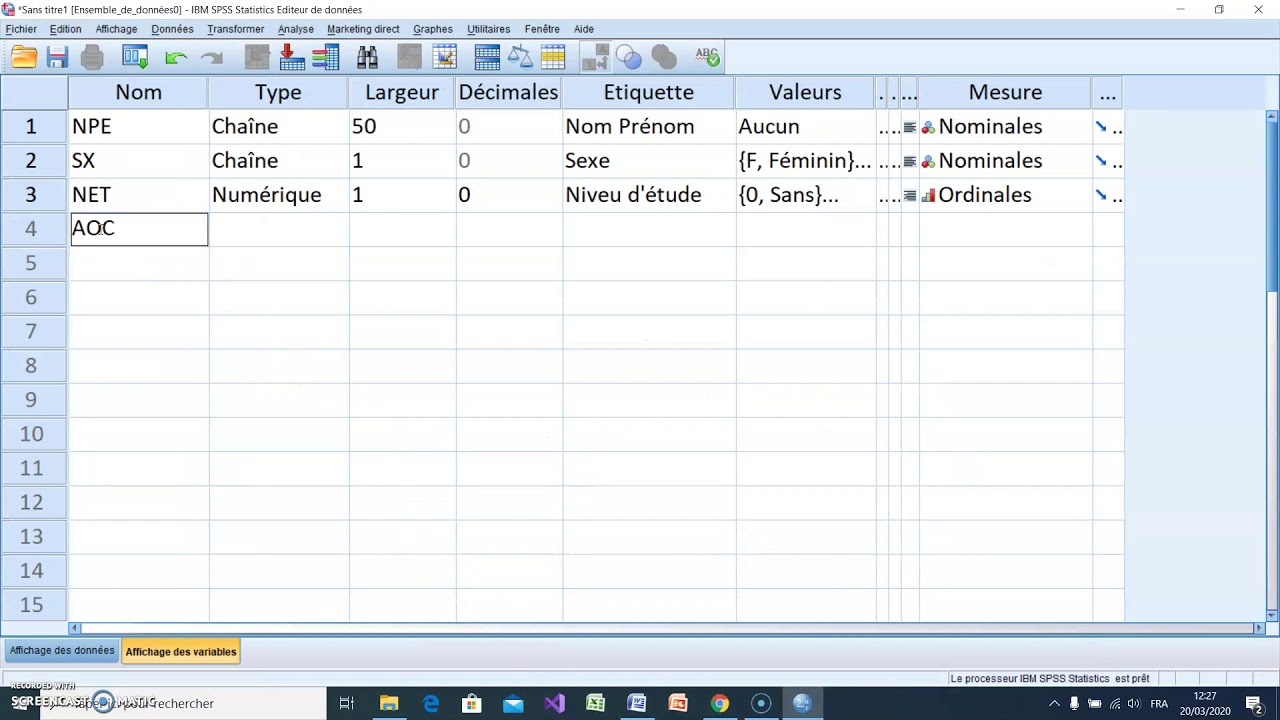The image size is (1280, 720).
Task: Open the Graphes menu
Action: [x=433, y=29]
